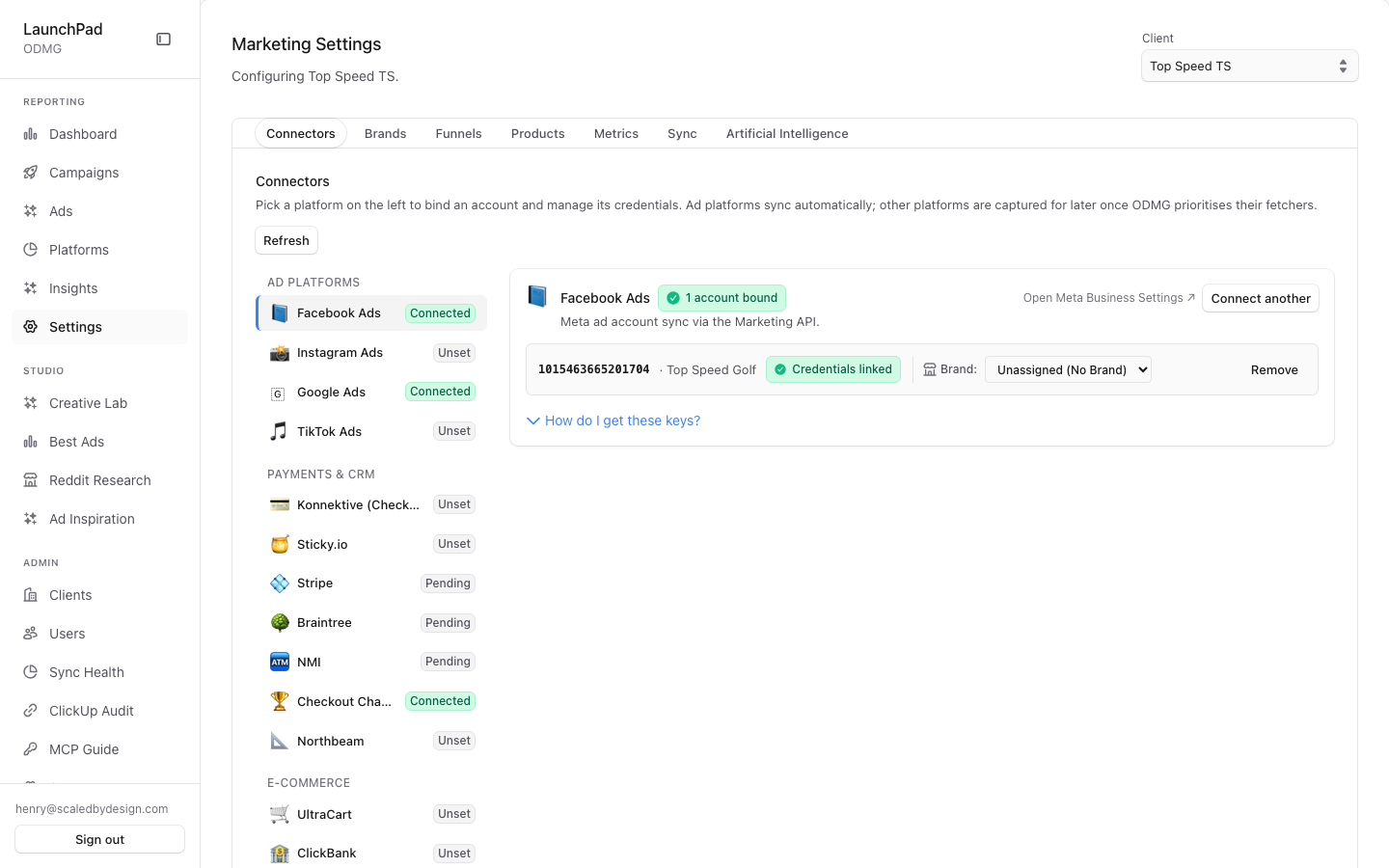1389x868 pixels.
Task: Open the Brand assignment dropdown
Action: tap(1068, 370)
